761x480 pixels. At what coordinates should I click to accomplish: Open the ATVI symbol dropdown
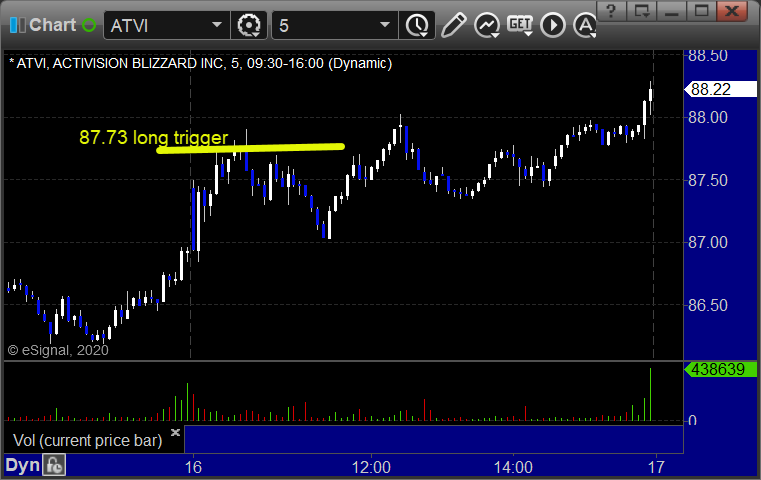(x=216, y=25)
